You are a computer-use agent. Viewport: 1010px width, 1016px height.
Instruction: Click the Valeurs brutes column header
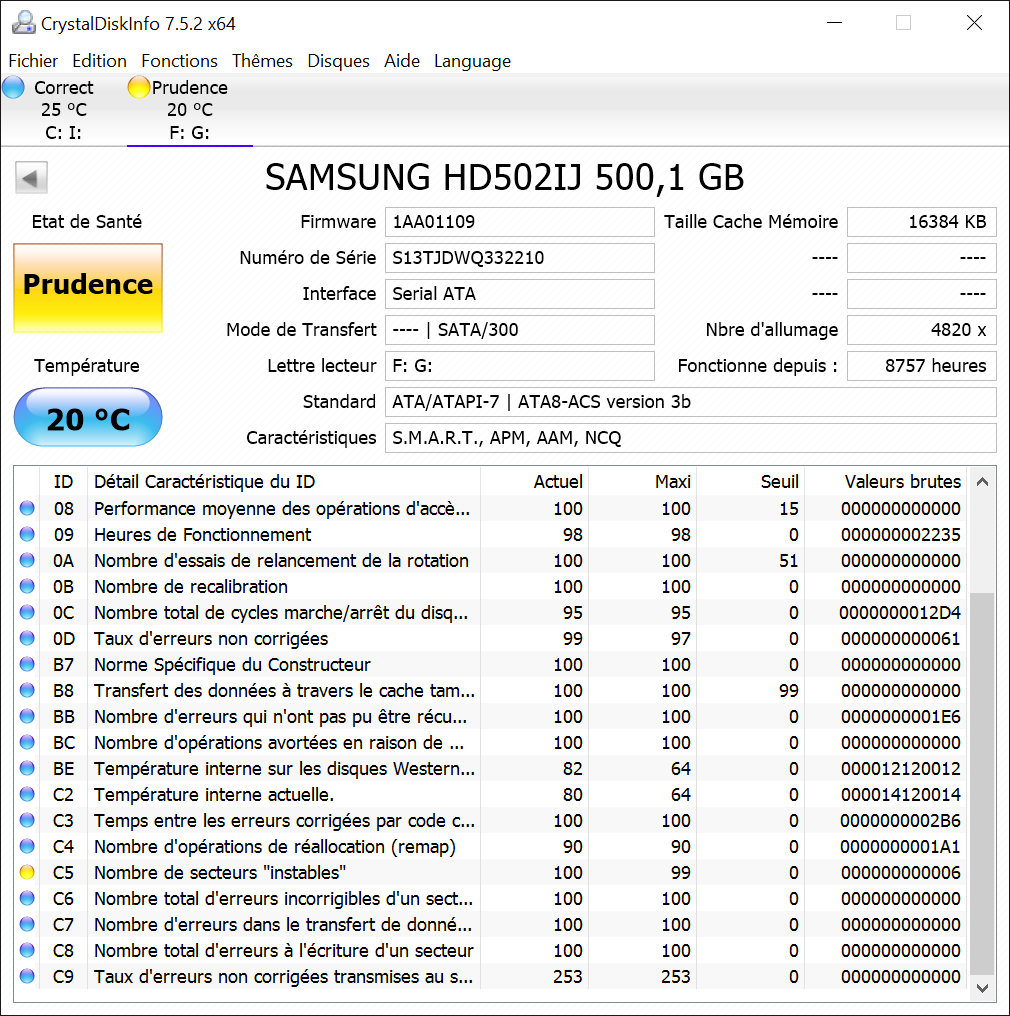[x=886, y=481]
